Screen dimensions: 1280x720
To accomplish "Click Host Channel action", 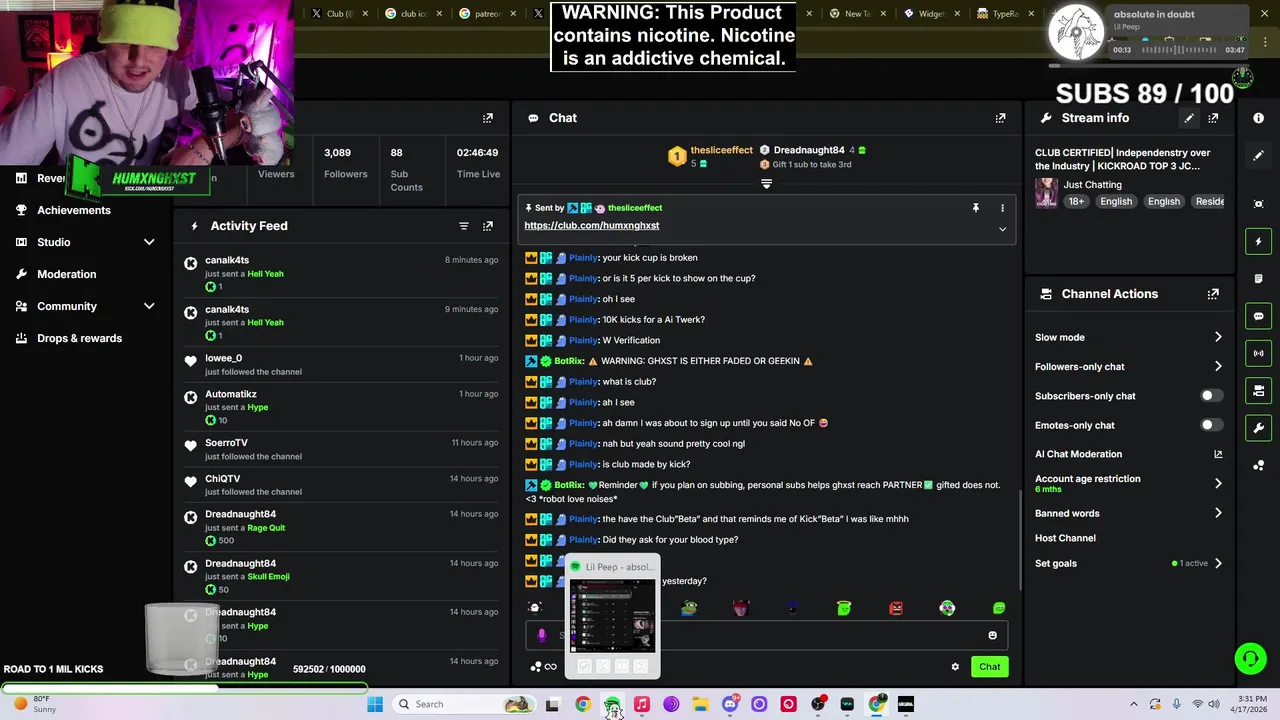I will coord(1065,538).
